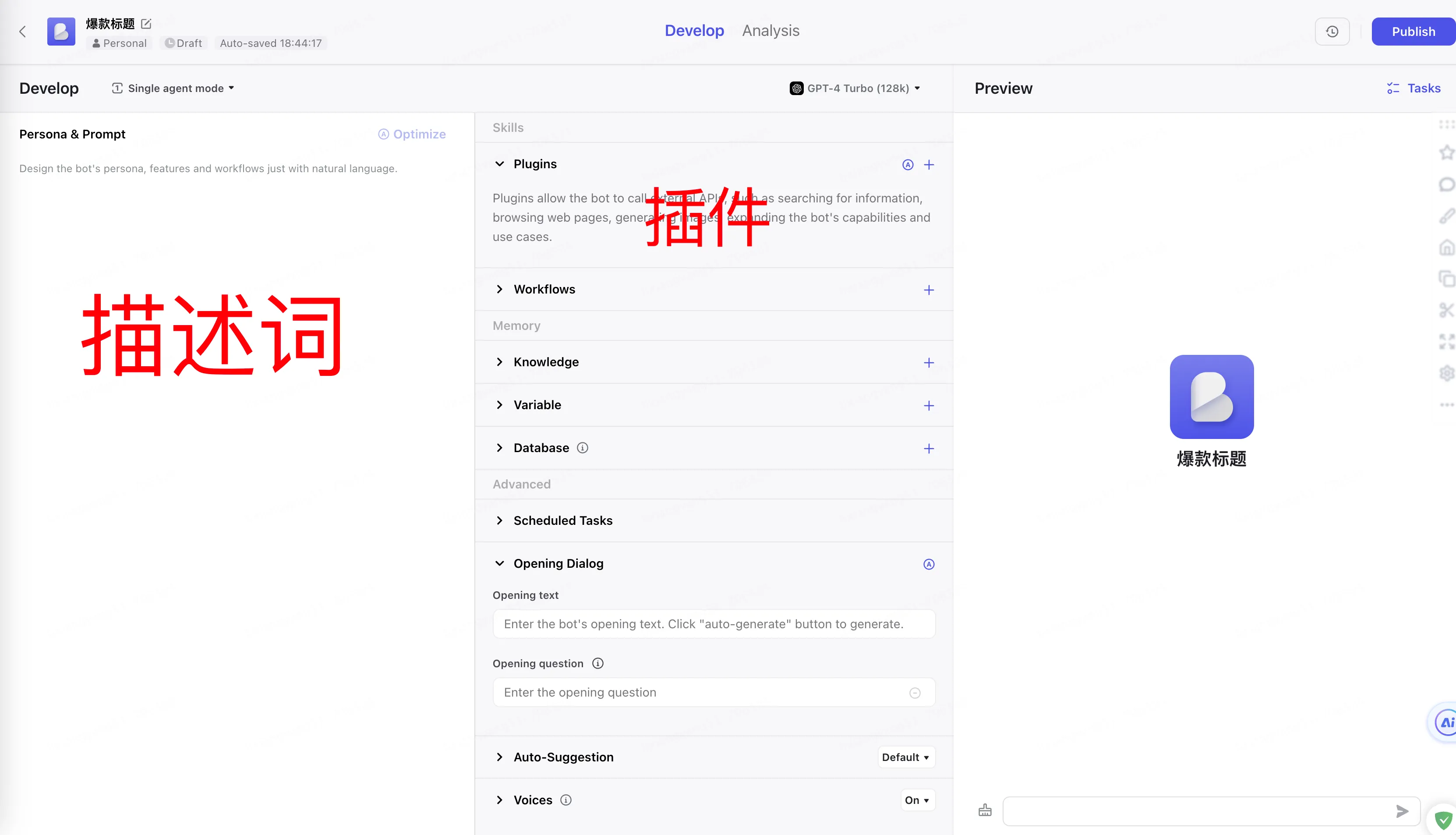Show the Voices info icon
The image size is (1456, 835).
click(x=566, y=800)
